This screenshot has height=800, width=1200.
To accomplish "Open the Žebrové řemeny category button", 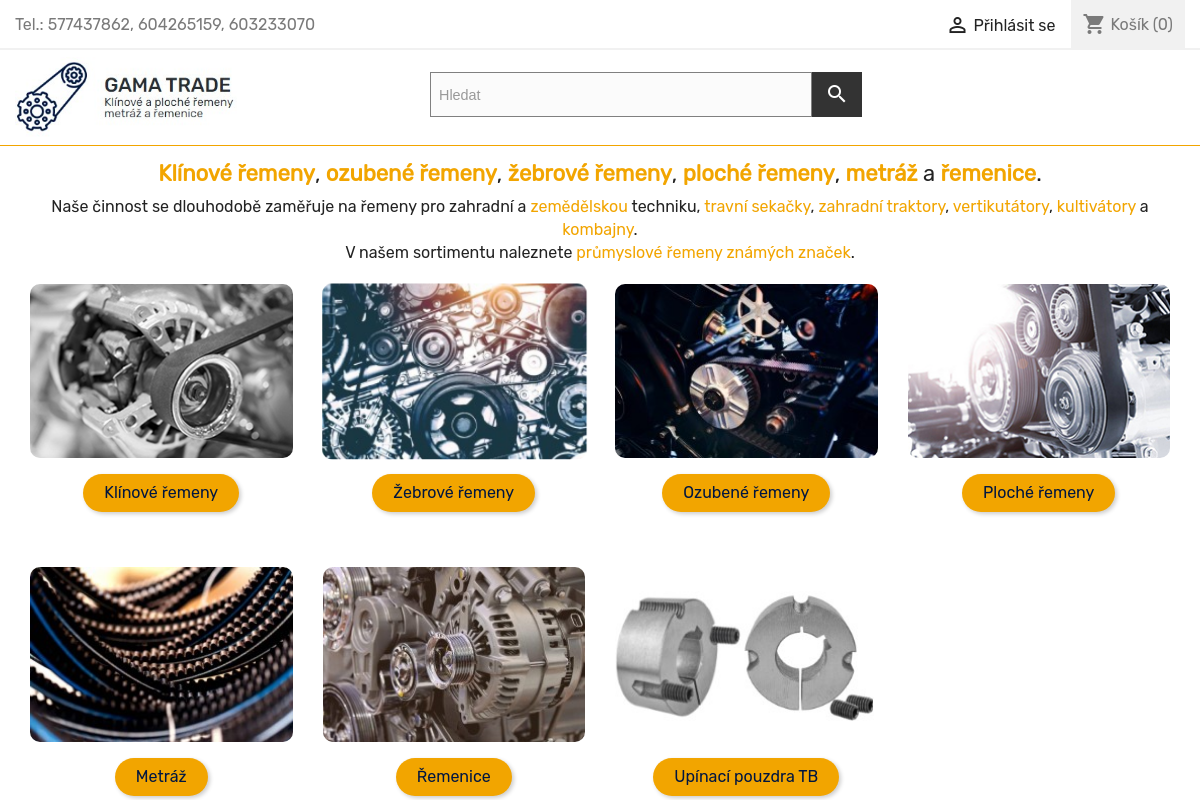I will point(453,493).
